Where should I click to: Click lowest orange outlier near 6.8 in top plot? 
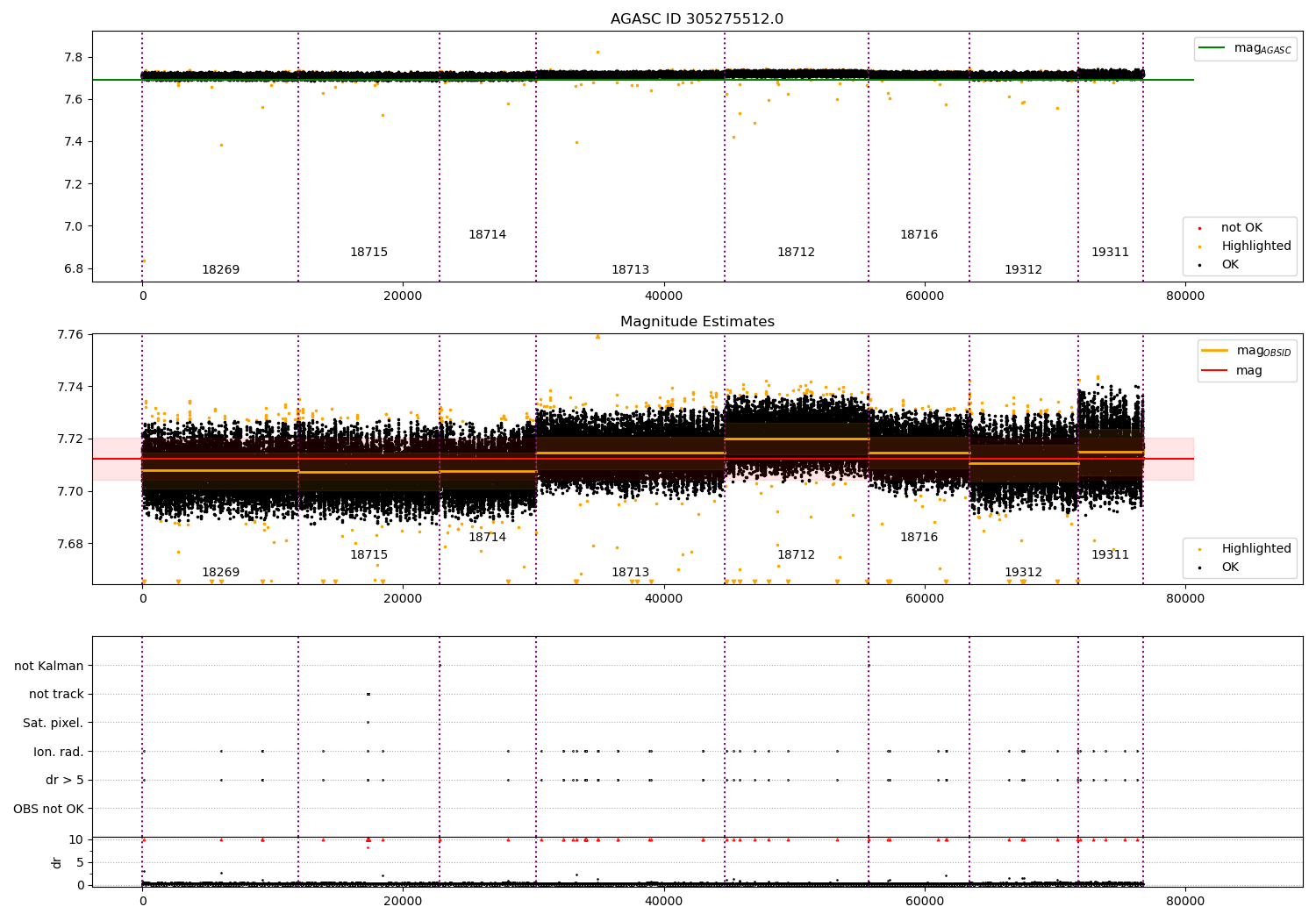[144, 261]
